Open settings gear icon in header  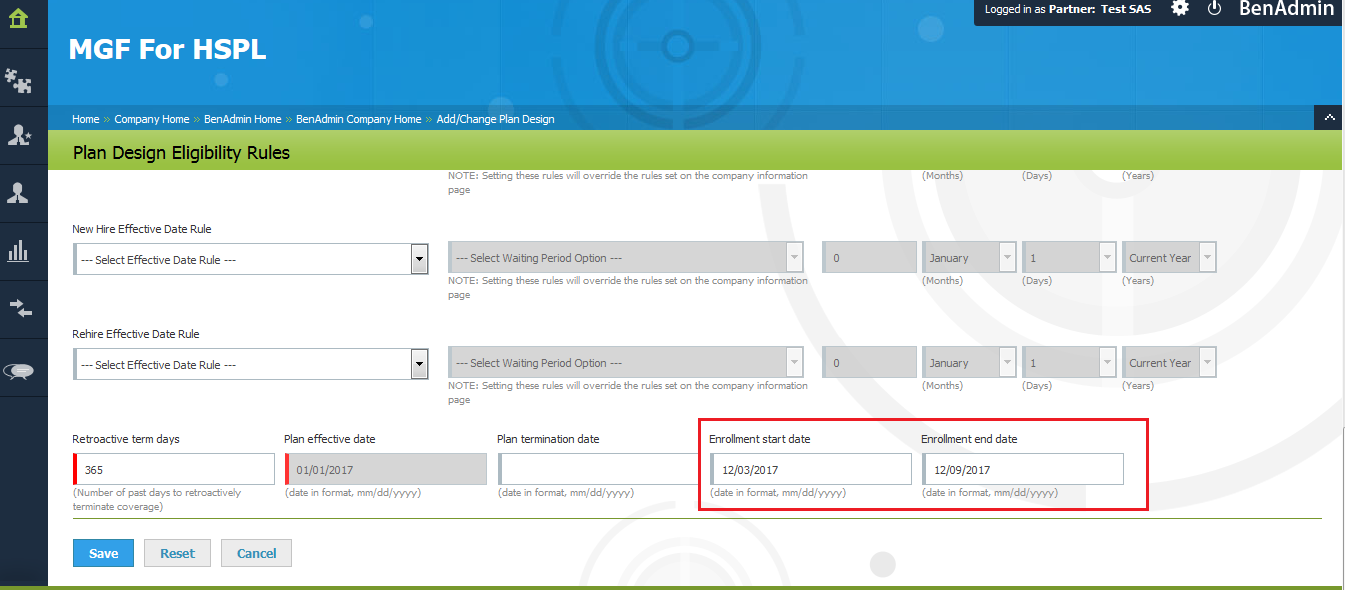[1180, 9]
